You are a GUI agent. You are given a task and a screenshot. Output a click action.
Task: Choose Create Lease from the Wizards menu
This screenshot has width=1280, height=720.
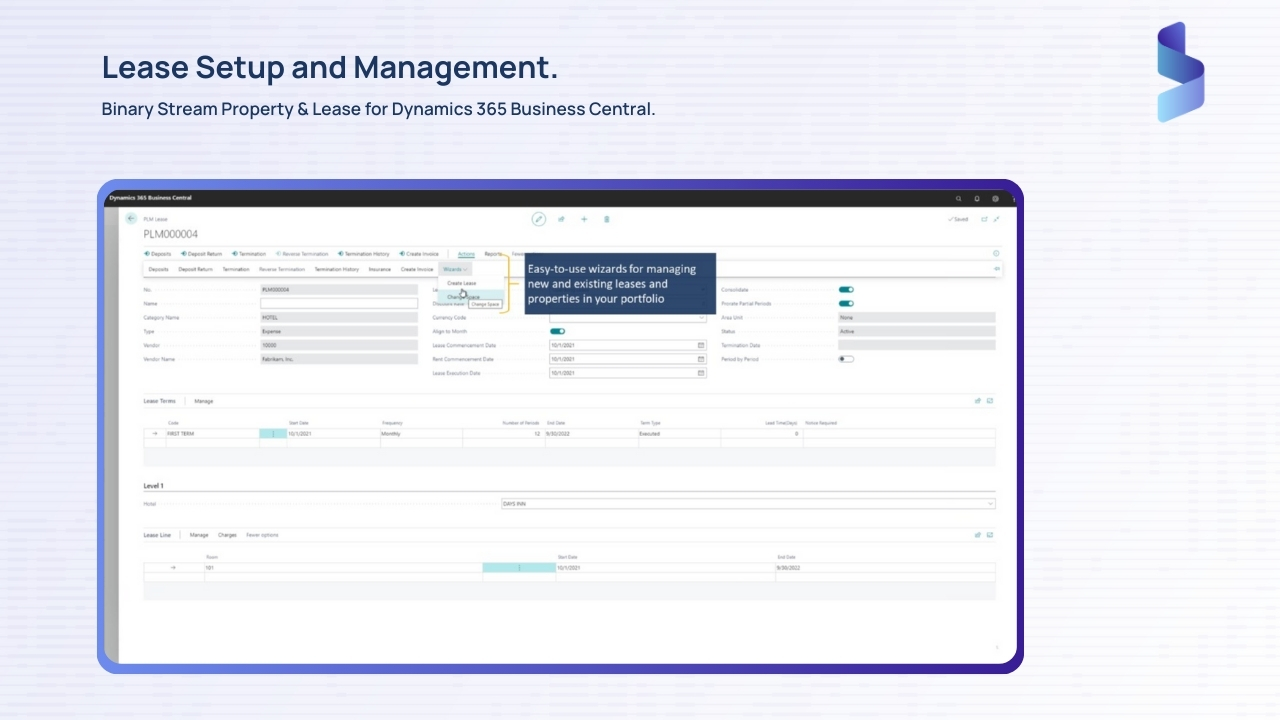(x=462, y=283)
